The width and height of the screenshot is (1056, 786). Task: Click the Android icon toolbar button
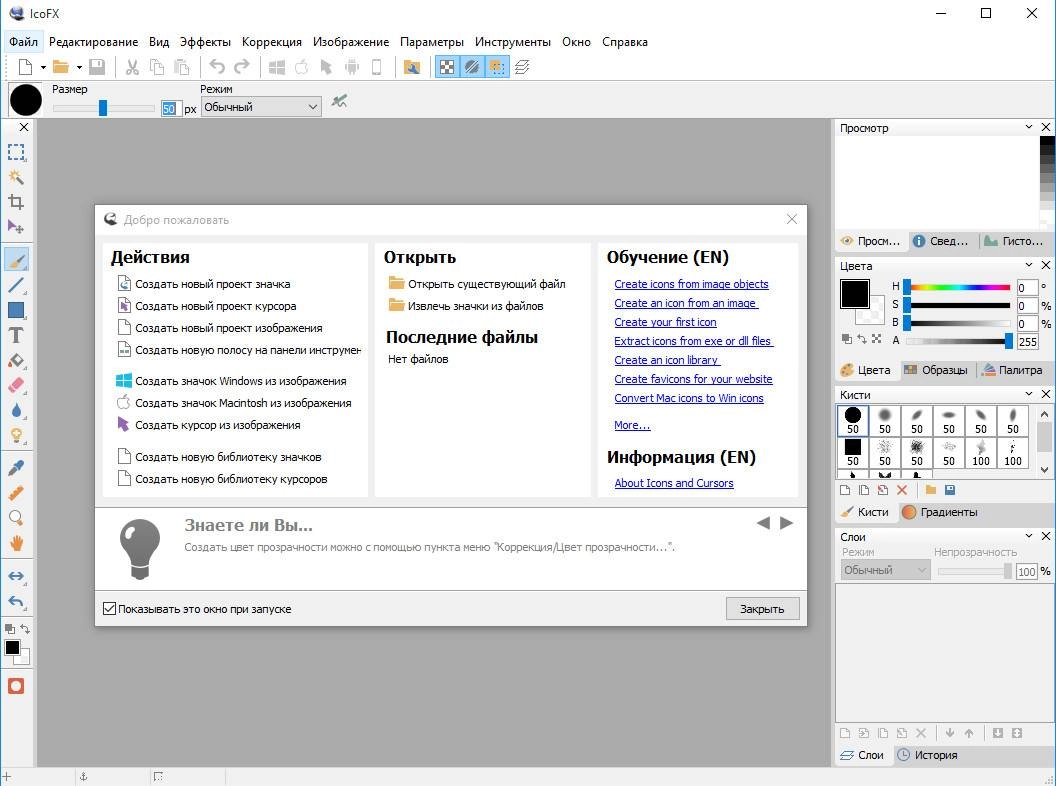coord(352,67)
